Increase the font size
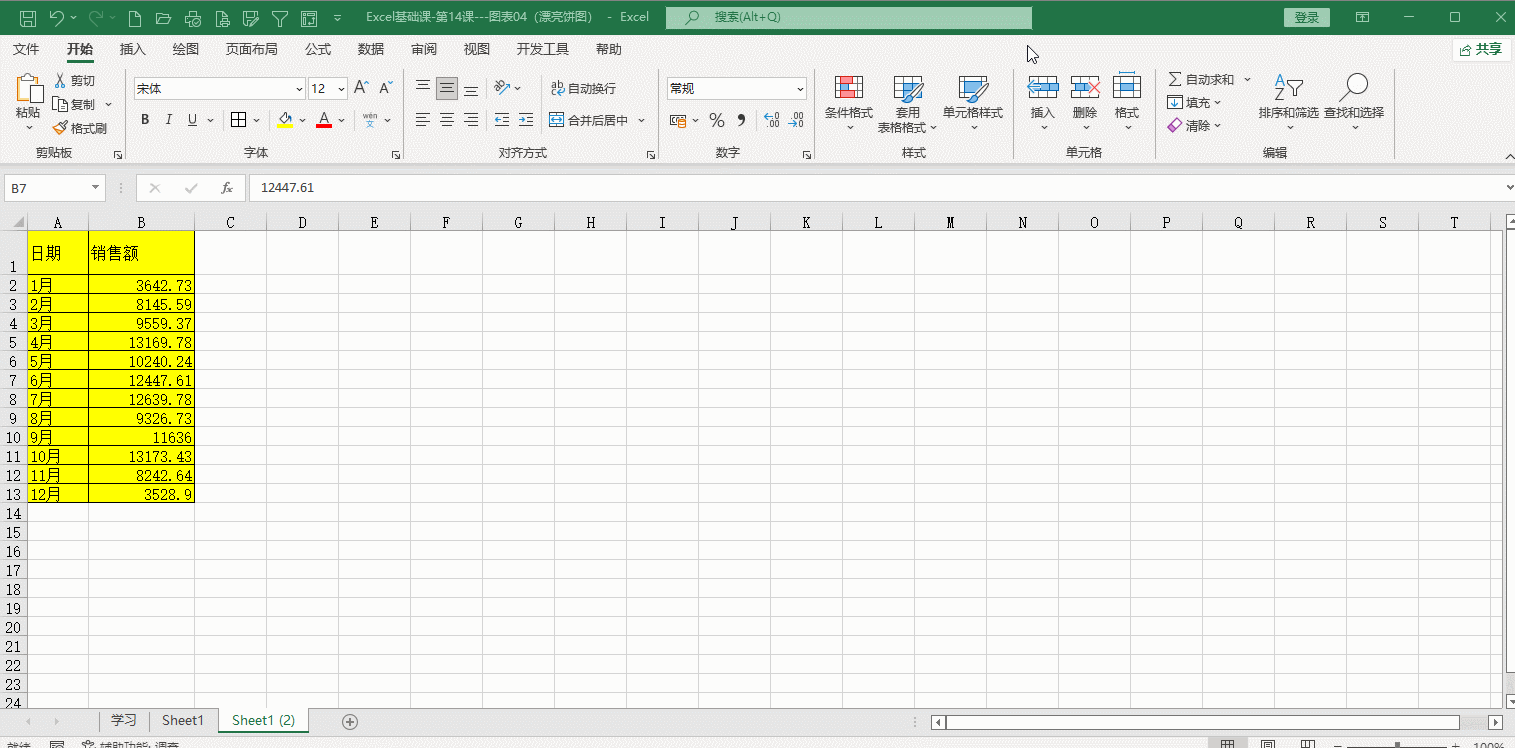This screenshot has height=748, width=1515. coord(361,89)
